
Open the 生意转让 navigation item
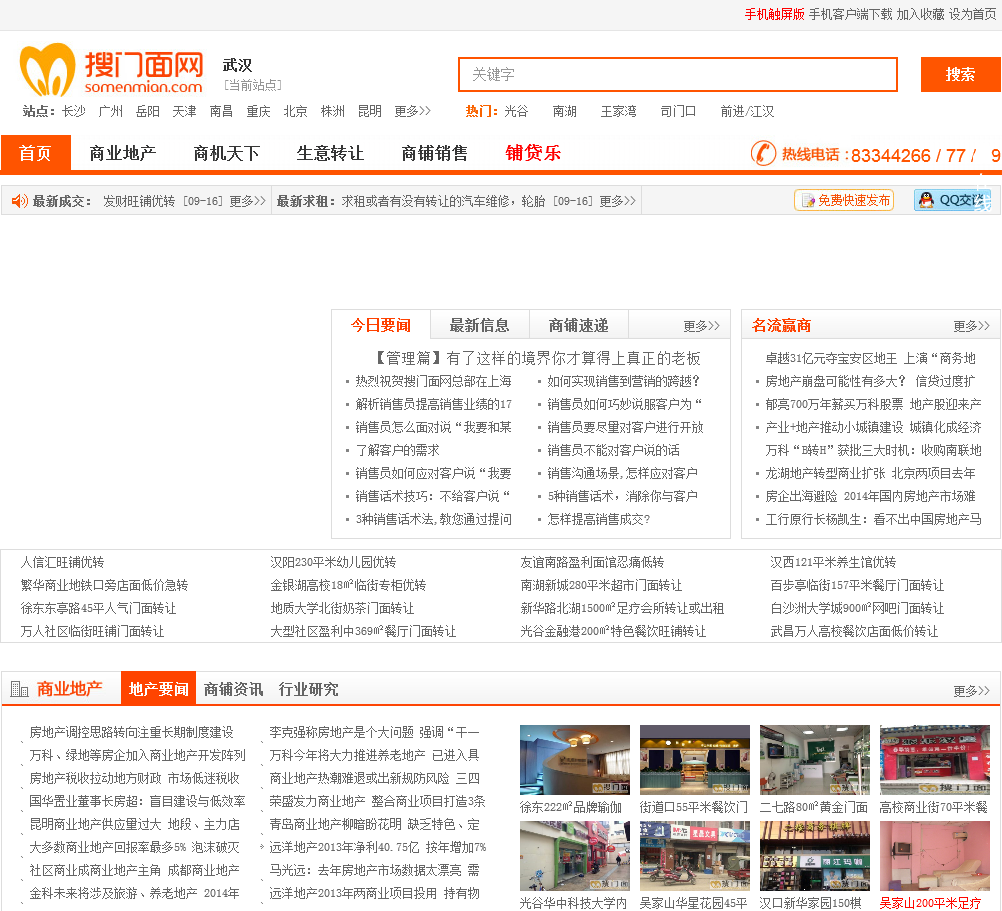click(330, 153)
